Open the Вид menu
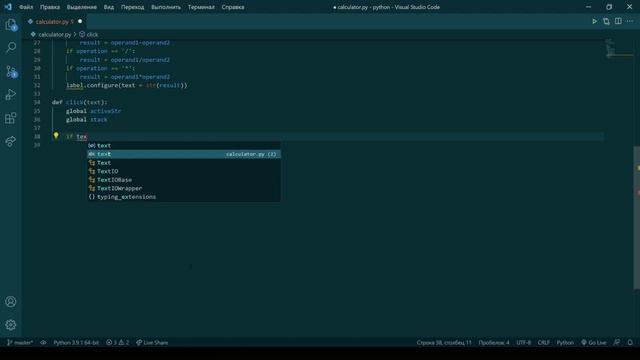This screenshot has height=360, width=640. (x=109, y=7)
